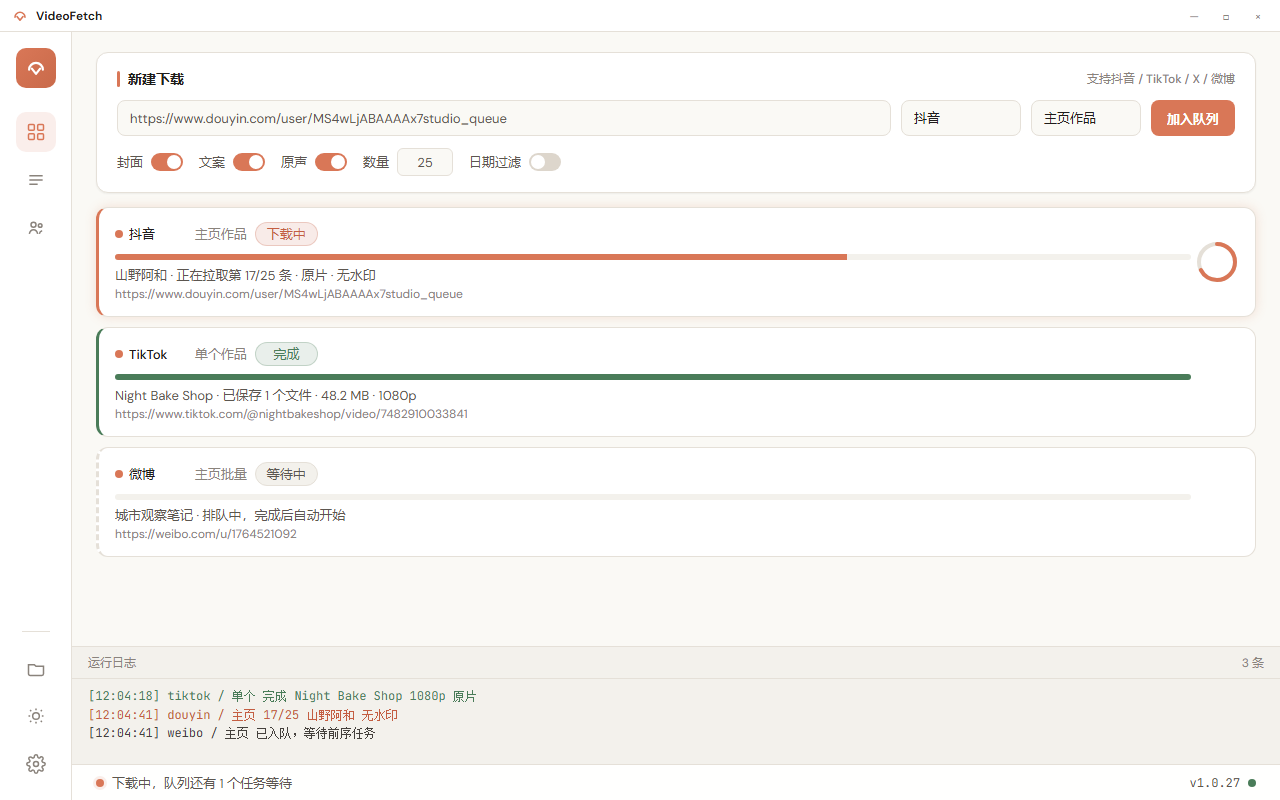Select the 微博 task card title
This screenshot has width=1280, height=800.
(x=142, y=474)
